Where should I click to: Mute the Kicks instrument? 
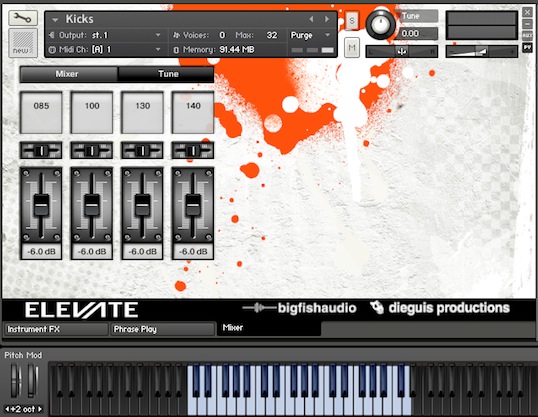[x=352, y=48]
